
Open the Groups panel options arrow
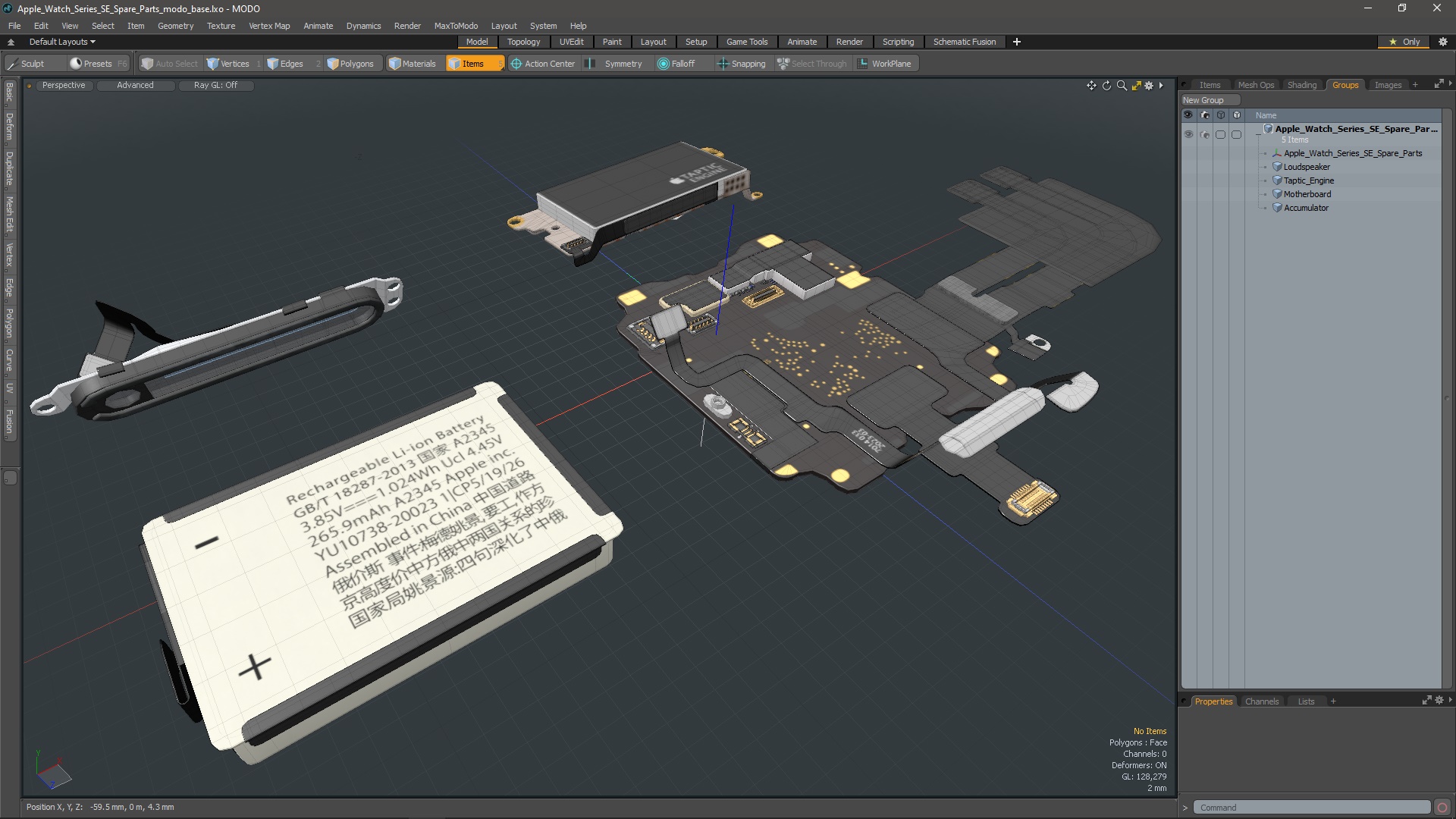coord(1451,83)
